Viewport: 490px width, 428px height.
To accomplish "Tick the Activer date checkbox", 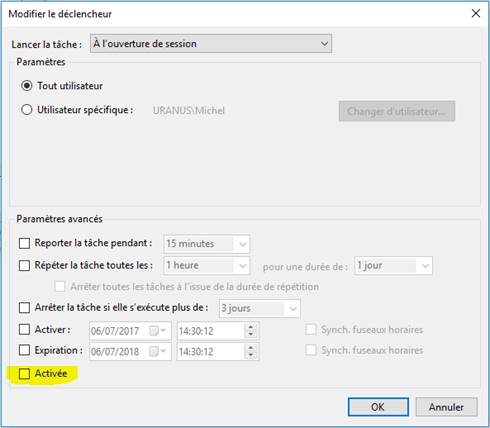I will [24, 330].
